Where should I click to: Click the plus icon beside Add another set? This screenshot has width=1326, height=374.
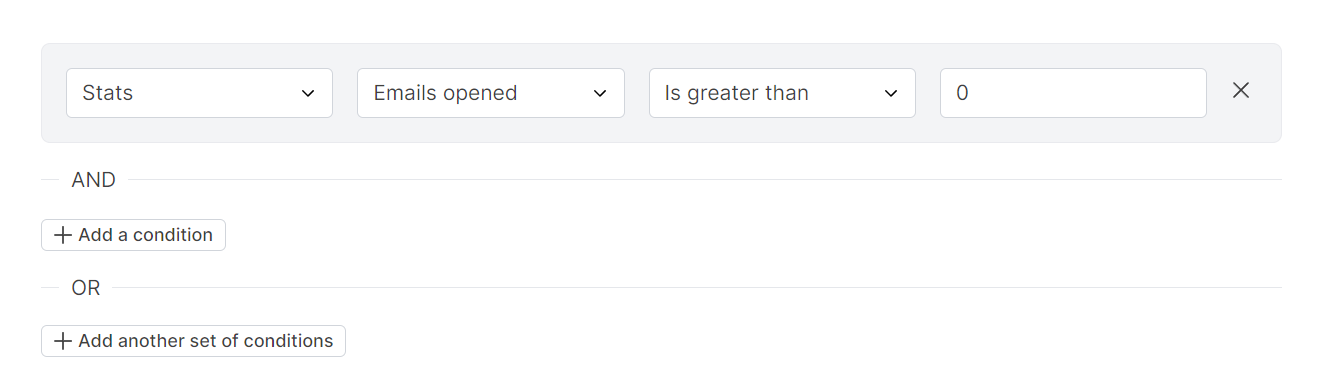pos(63,341)
